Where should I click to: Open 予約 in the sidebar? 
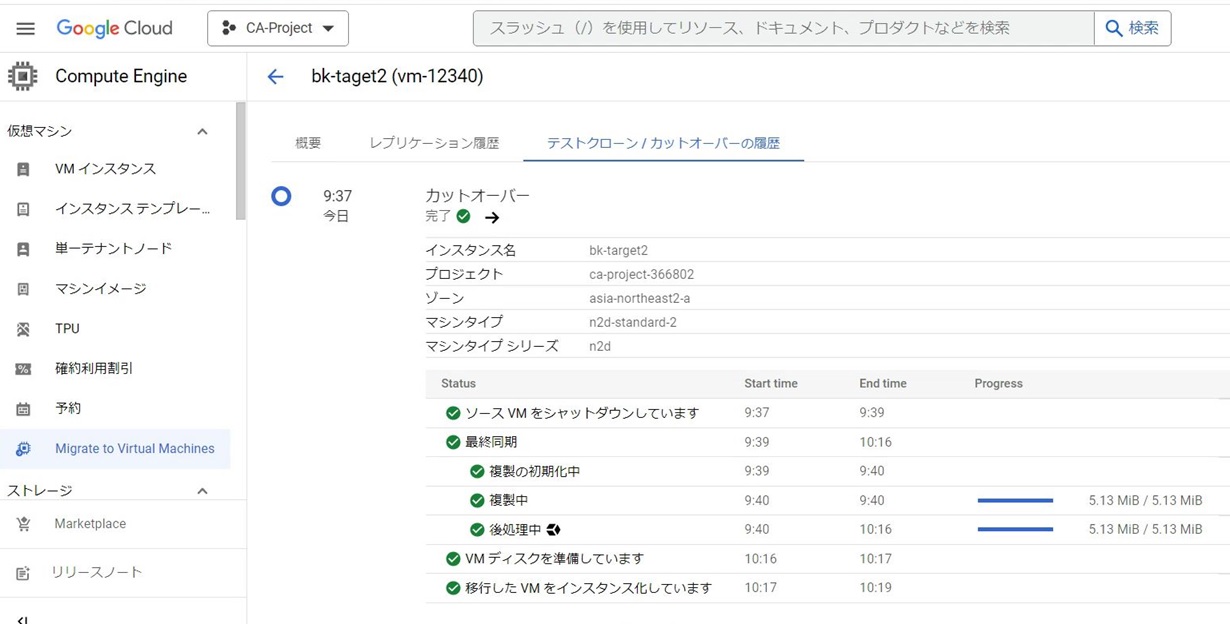coord(68,409)
